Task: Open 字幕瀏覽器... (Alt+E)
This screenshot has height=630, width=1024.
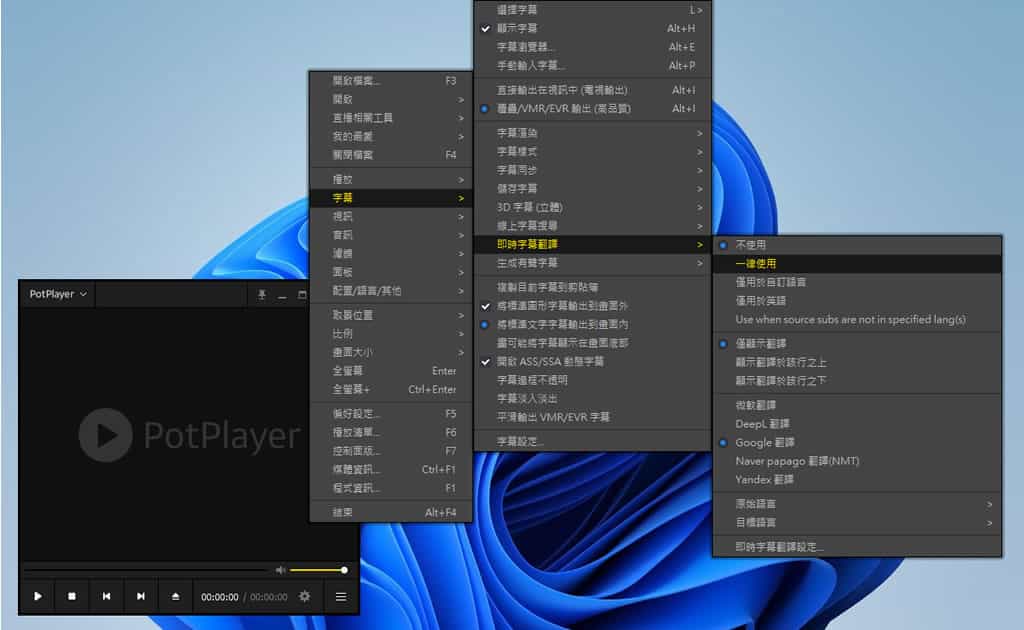Action: [592, 47]
